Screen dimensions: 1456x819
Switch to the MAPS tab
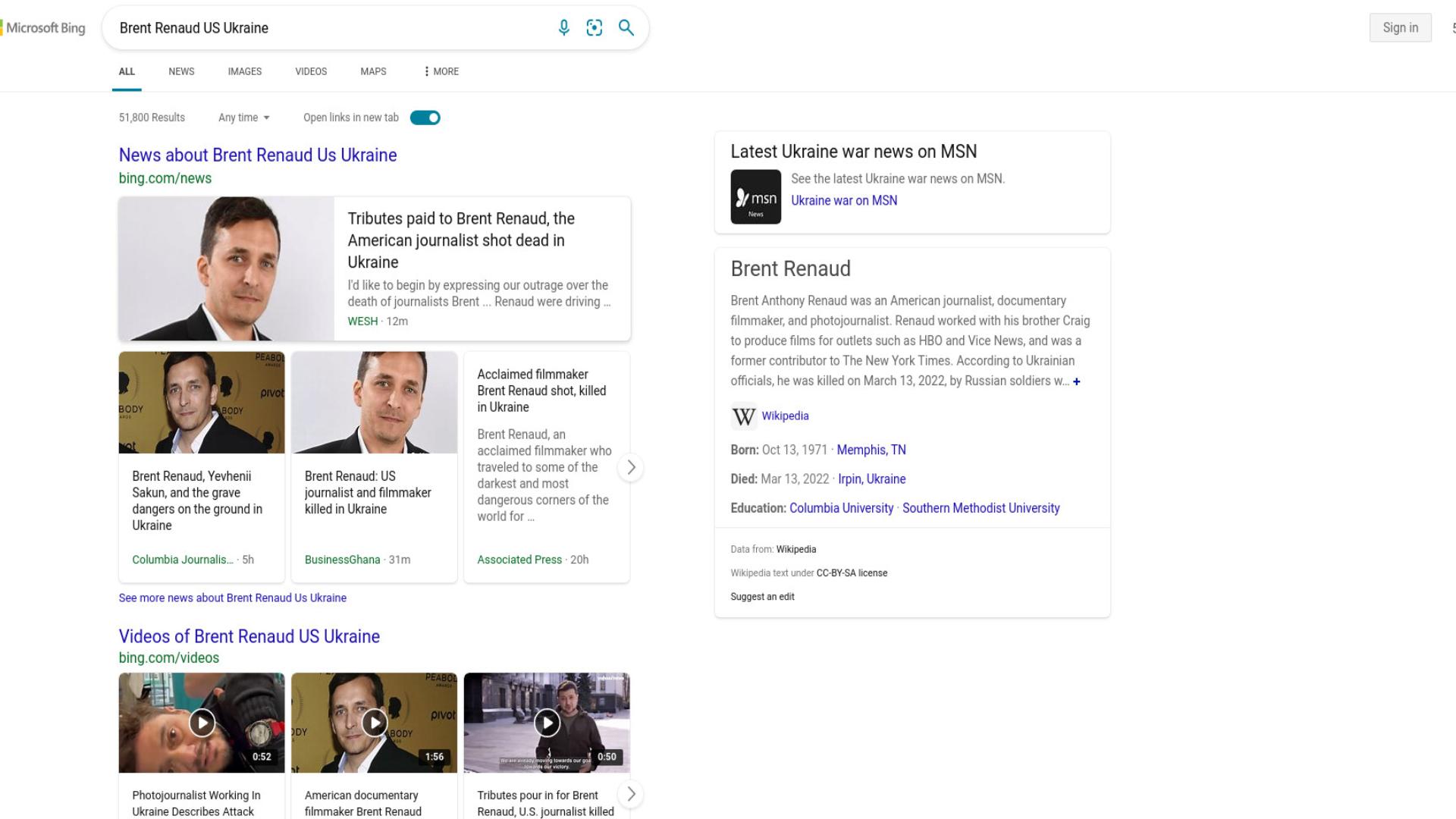373,71
